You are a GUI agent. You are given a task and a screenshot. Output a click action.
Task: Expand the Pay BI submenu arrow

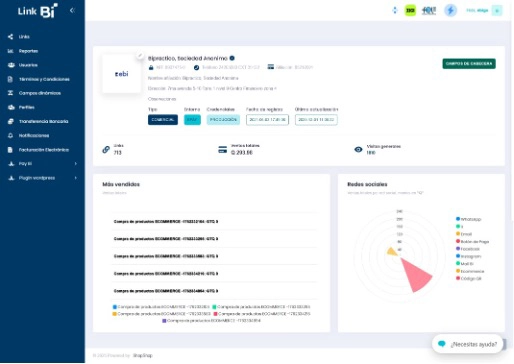tap(76, 164)
